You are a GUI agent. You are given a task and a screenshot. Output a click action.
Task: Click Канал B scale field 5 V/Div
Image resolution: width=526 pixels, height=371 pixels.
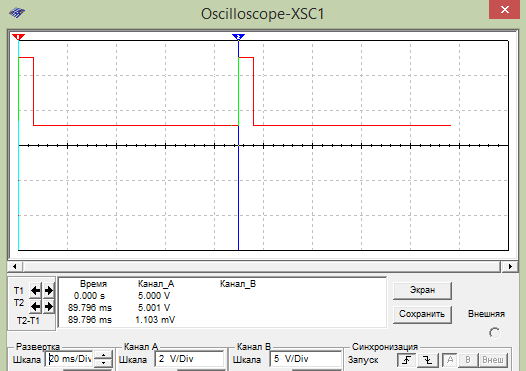(305, 359)
